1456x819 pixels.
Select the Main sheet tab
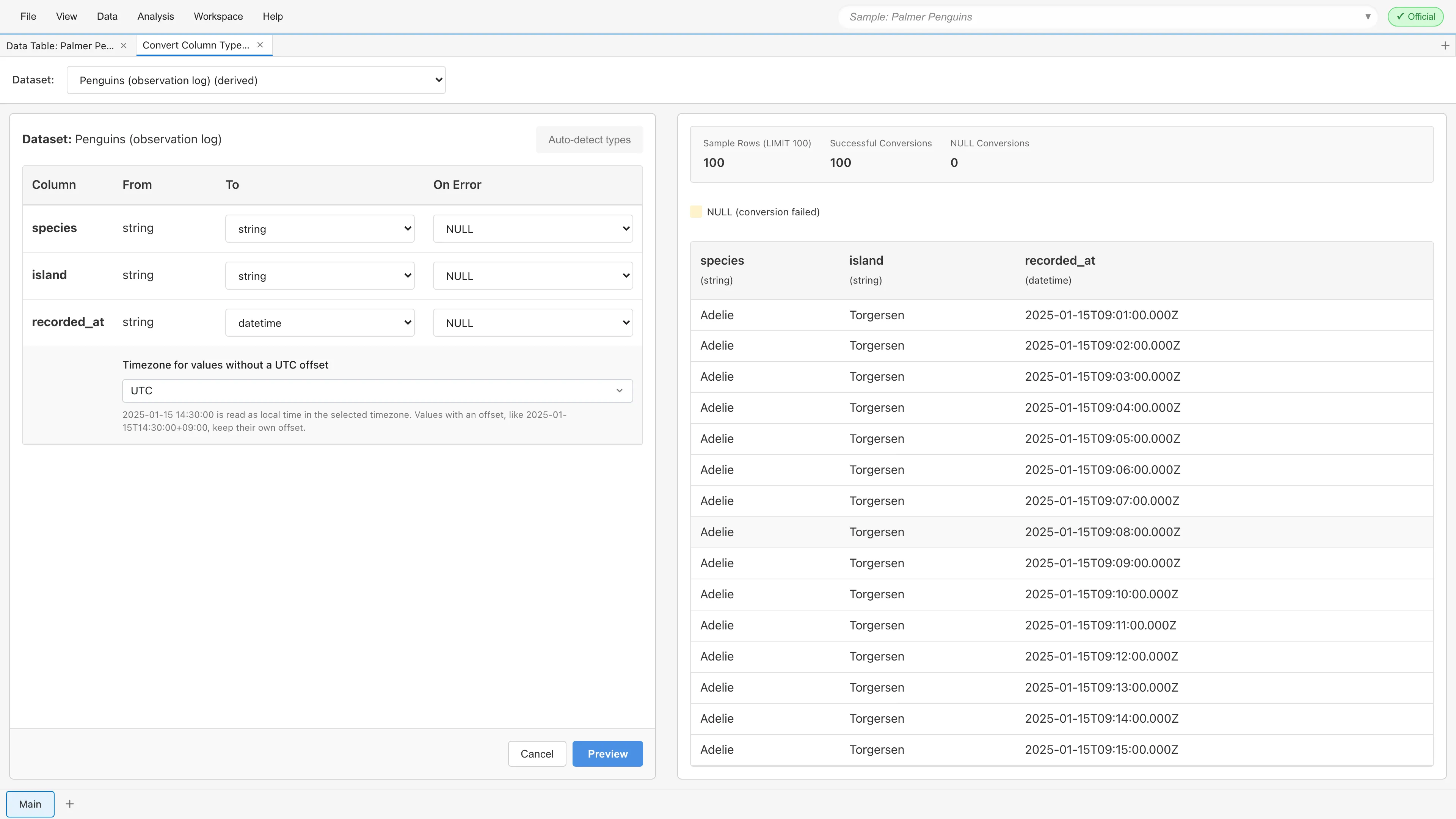pyautogui.click(x=30, y=804)
